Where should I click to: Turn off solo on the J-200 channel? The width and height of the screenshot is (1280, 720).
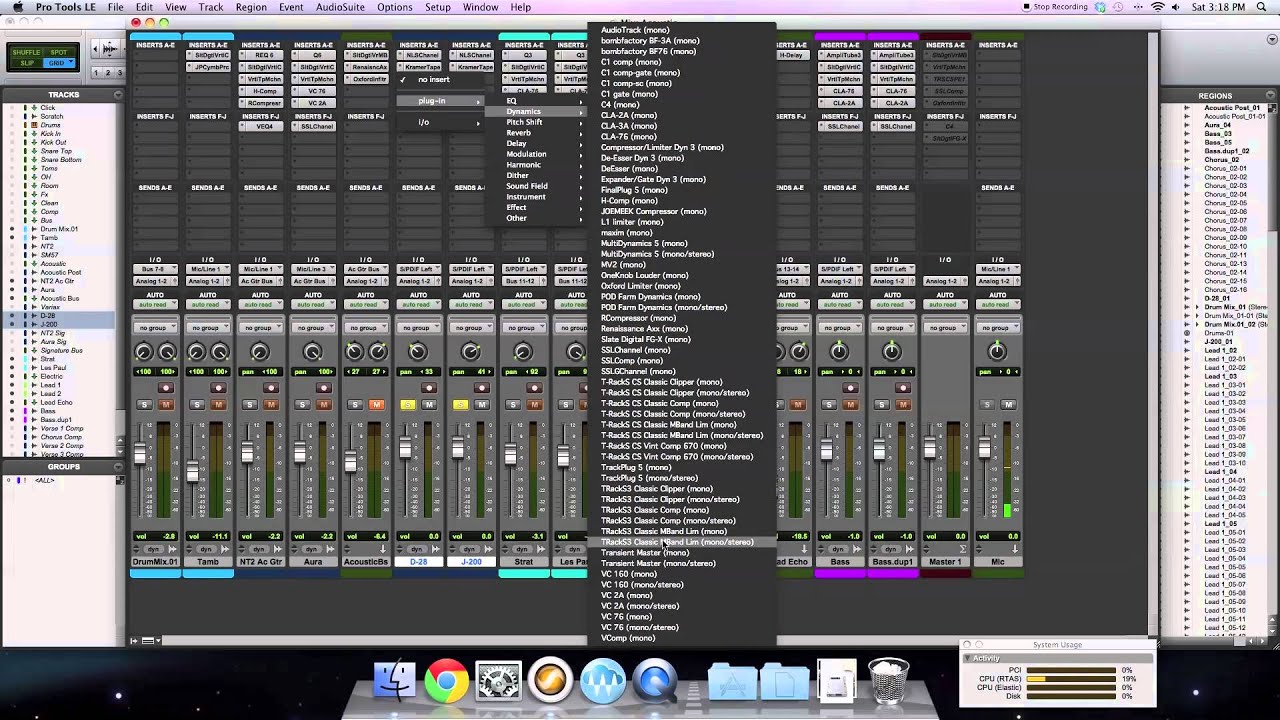point(460,404)
